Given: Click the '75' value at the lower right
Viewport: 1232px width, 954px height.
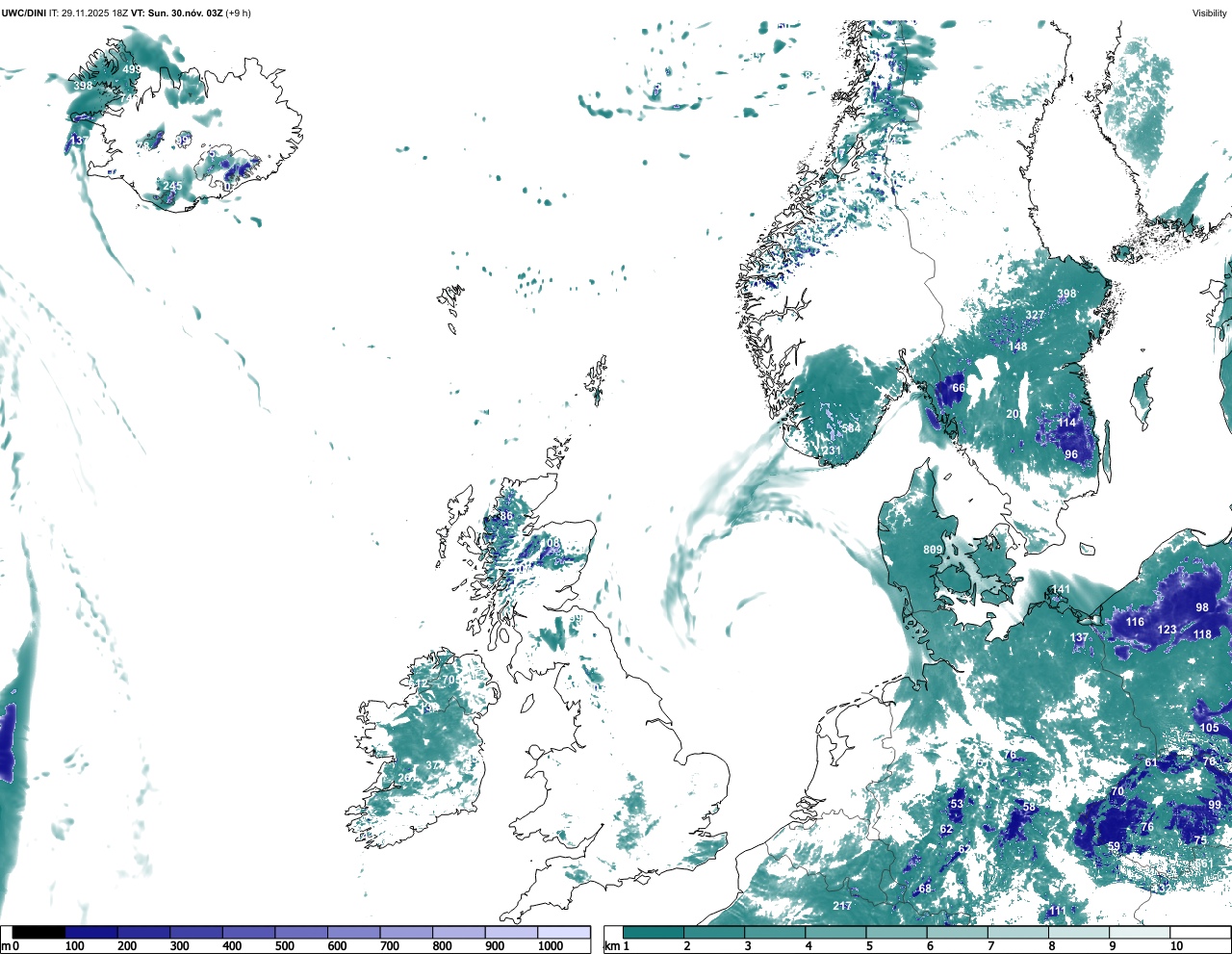Looking at the screenshot, I should [x=1200, y=841].
